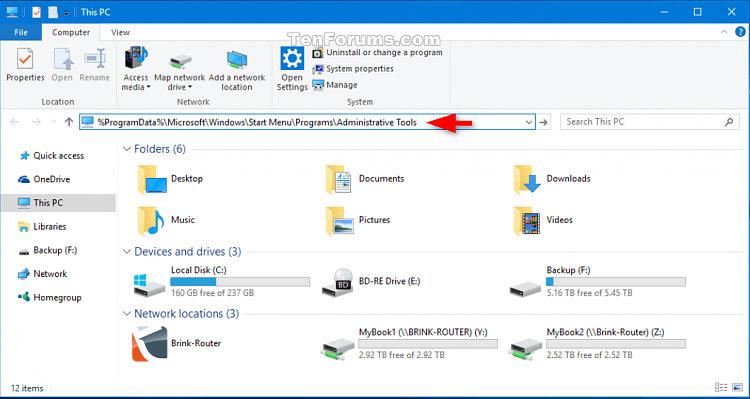This screenshot has width=750, height=399.
Task: Select the Documents folder
Action: pyautogui.click(x=364, y=179)
